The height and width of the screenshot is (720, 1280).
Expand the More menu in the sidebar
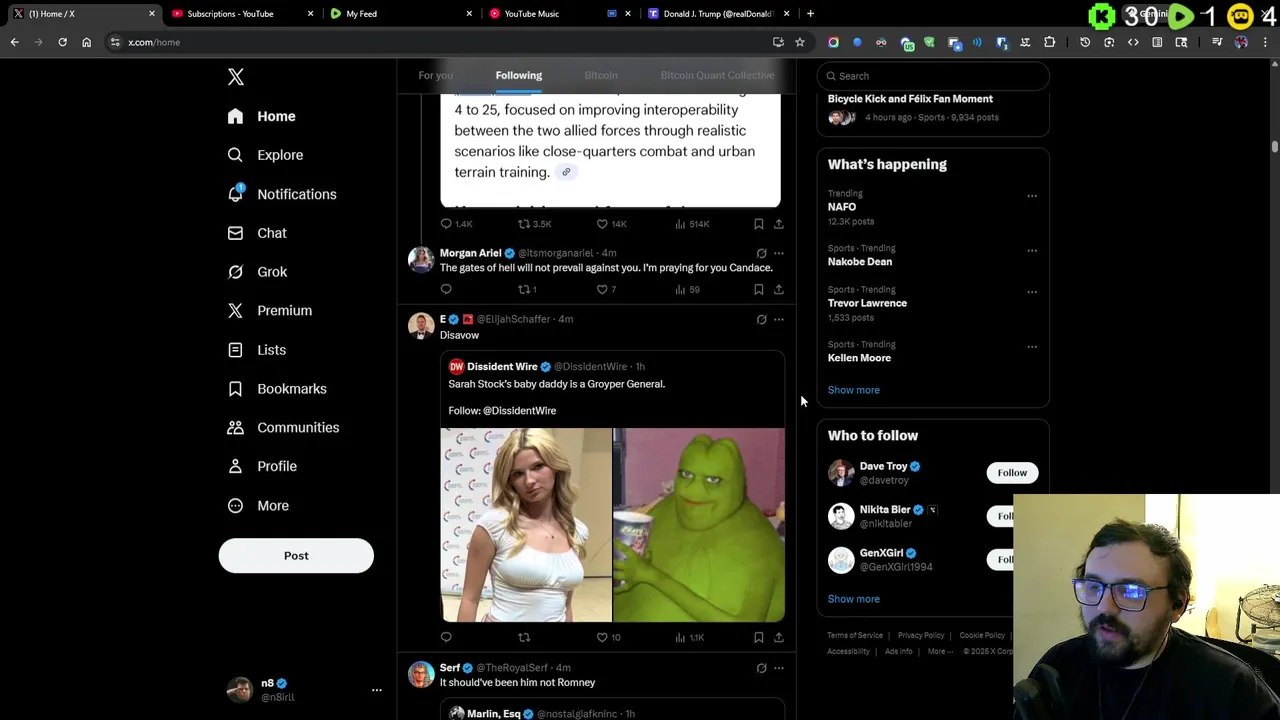[x=257, y=506]
